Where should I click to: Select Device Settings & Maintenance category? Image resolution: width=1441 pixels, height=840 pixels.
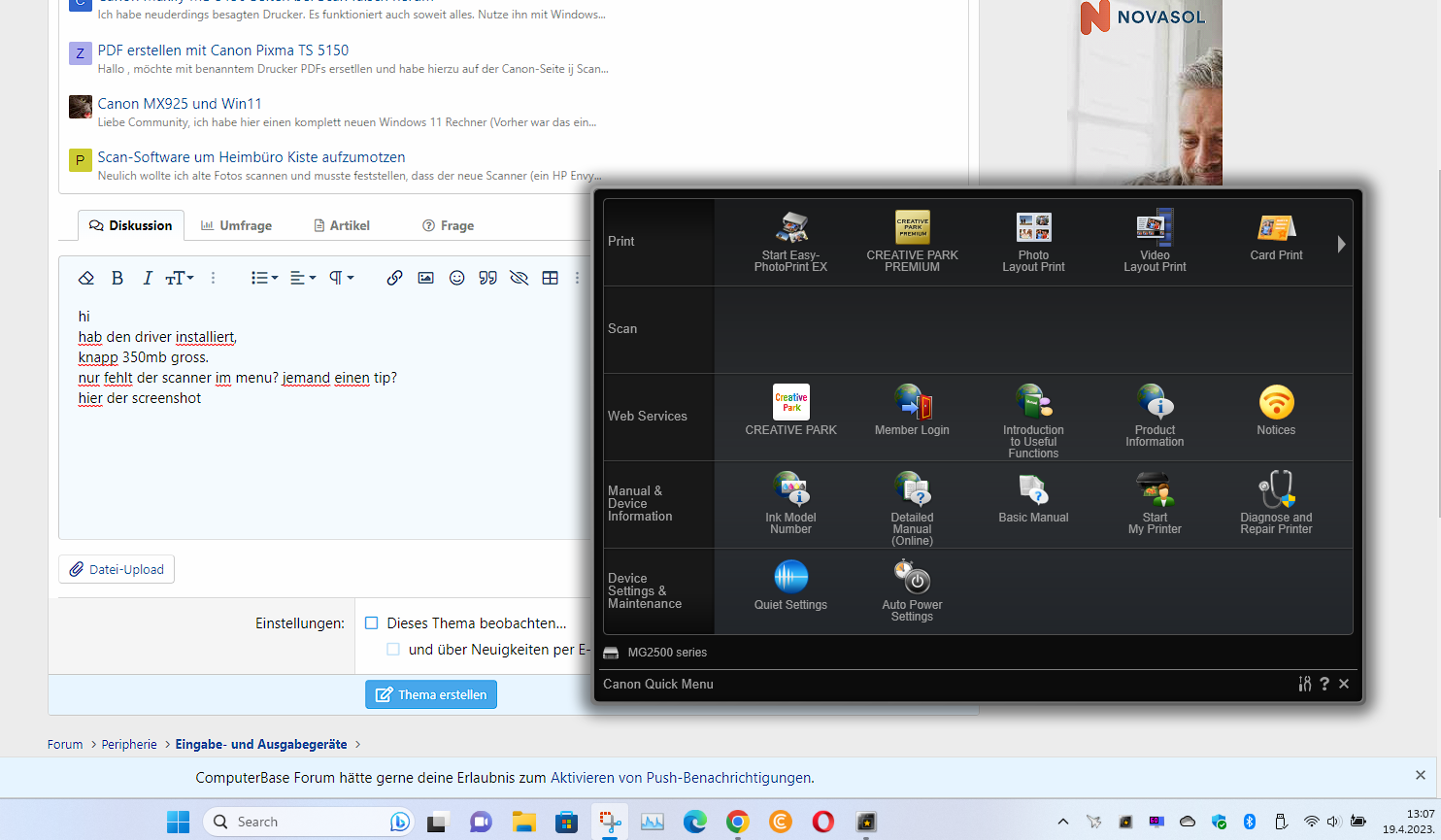[x=658, y=591]
